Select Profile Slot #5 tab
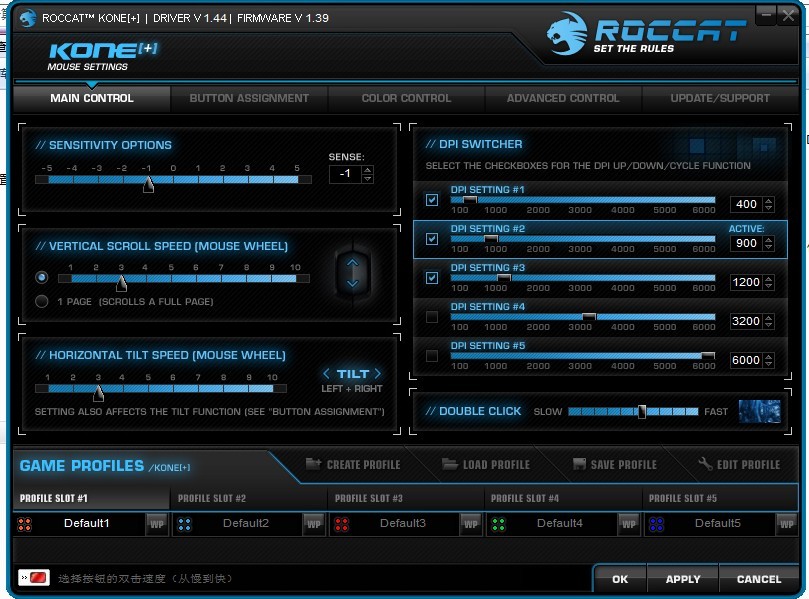809x599 pixels. pyautogui.click(x=720, y=498)
